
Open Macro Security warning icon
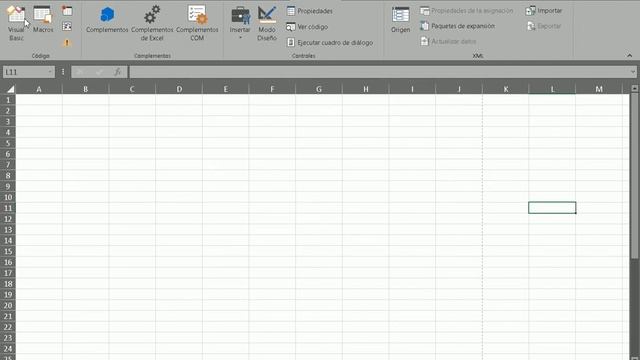point(67,42)
